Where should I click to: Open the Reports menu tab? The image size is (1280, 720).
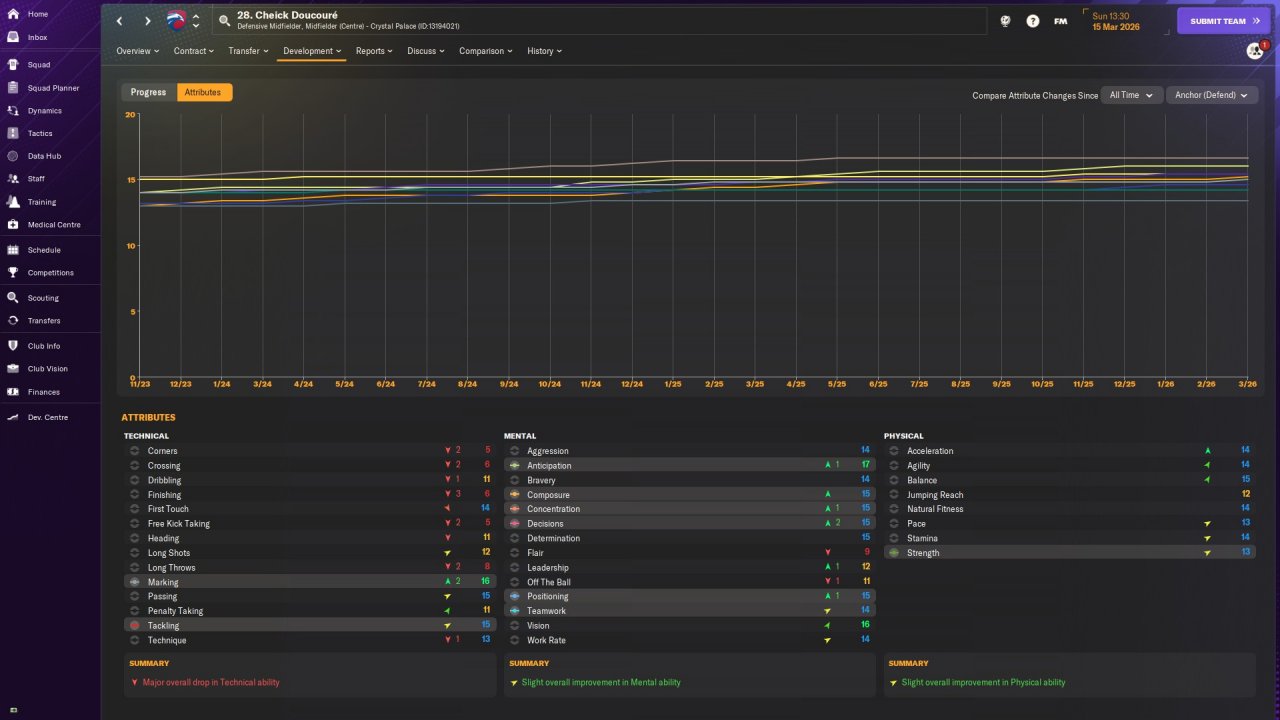click(x=374, y=51)
